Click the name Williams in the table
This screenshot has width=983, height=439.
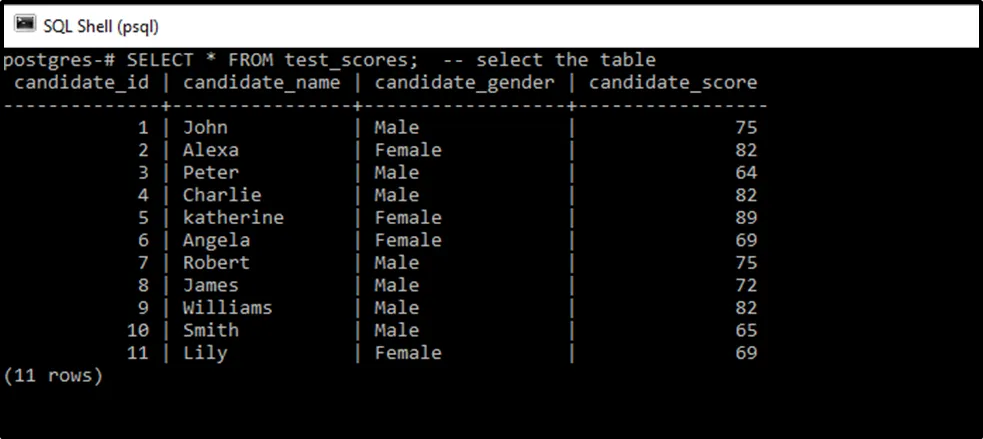click(x=227, y=308)
